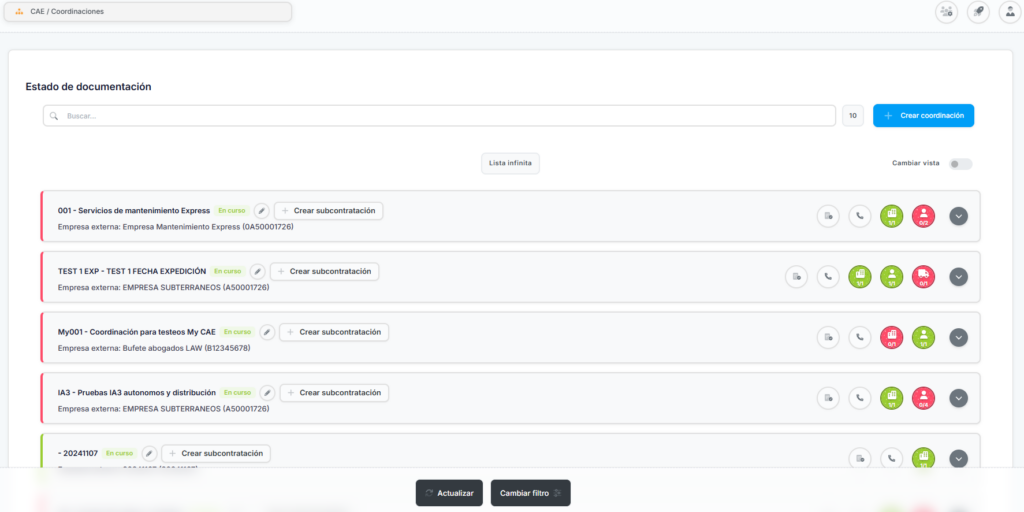Open document icon in 001 Servicios row

(828, 216)
